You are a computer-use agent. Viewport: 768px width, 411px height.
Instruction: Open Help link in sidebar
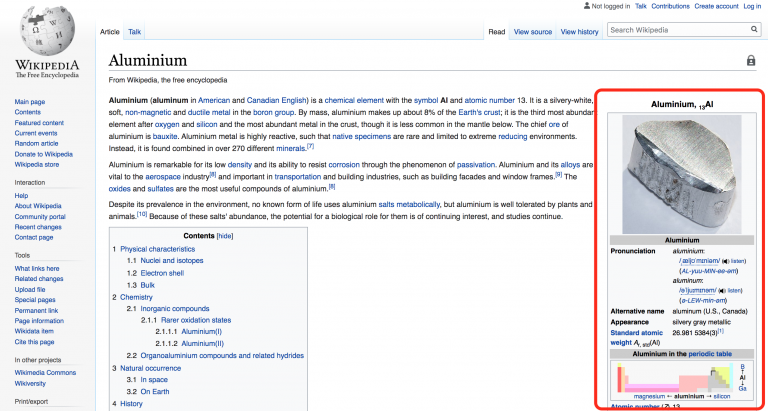pyautogui.click(x=22, y=195)
